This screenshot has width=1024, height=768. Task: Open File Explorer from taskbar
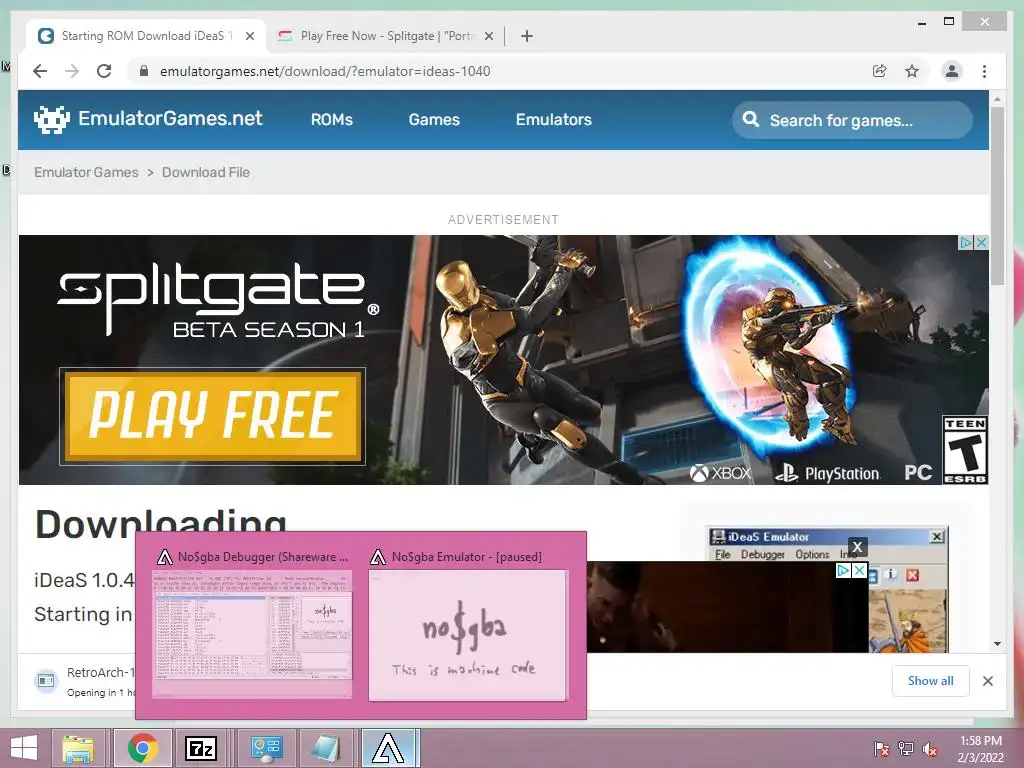tap(78, 748)
